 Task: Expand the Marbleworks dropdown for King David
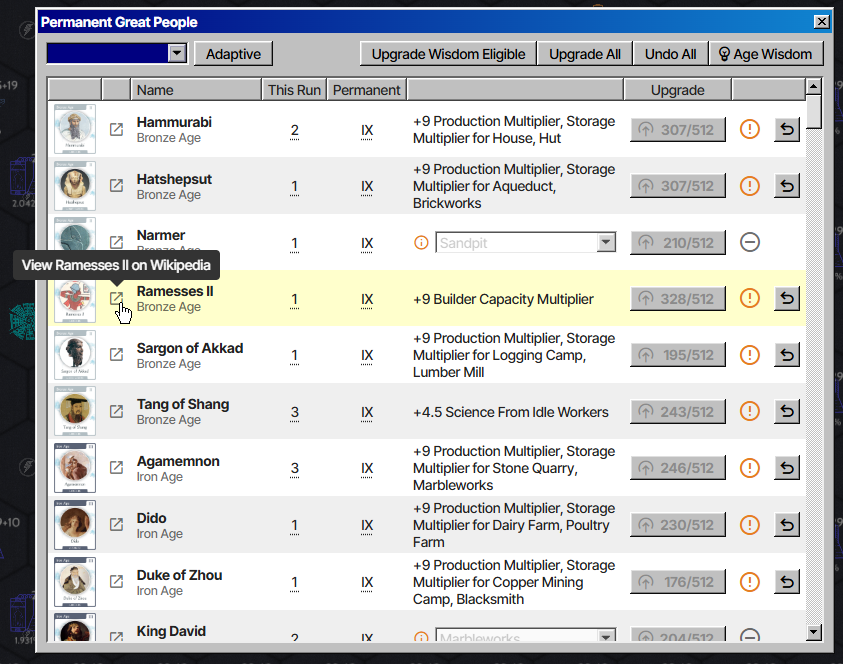pos(606,636)
